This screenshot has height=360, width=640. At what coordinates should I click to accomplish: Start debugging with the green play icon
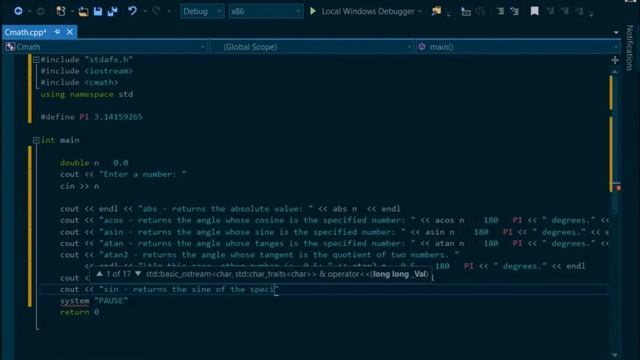(313, 11)
